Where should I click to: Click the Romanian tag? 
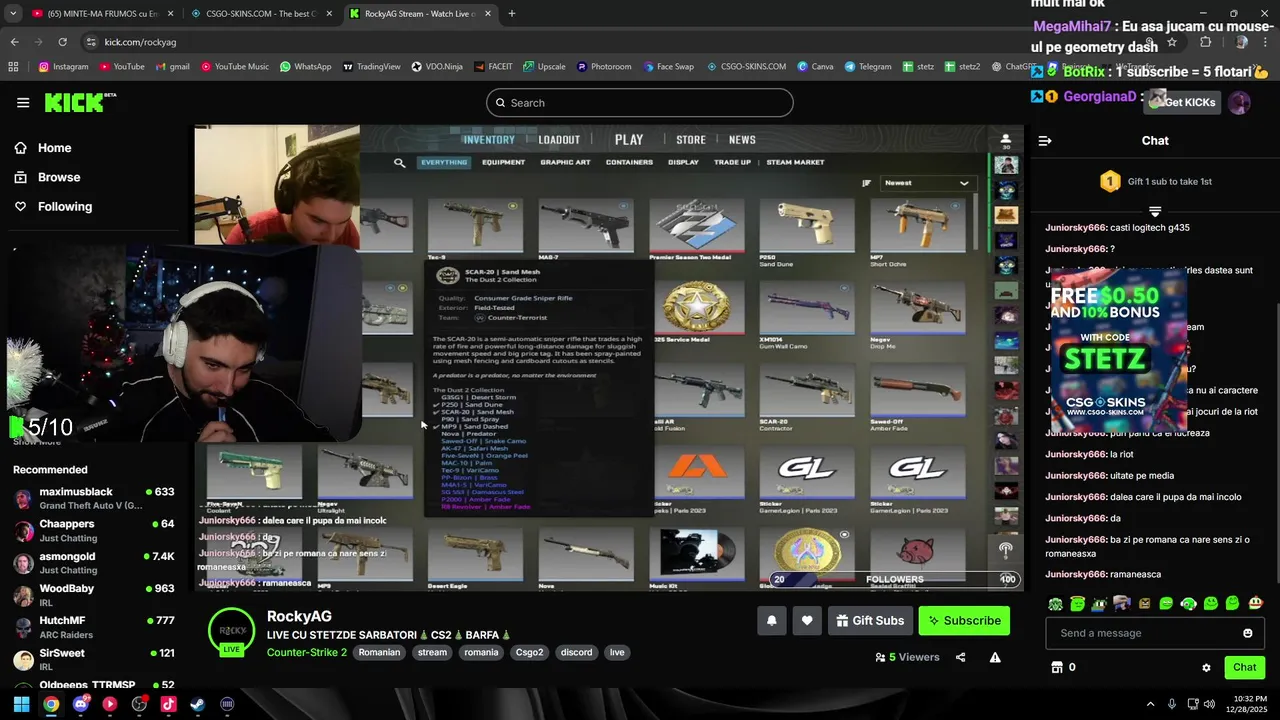point(379,652)
